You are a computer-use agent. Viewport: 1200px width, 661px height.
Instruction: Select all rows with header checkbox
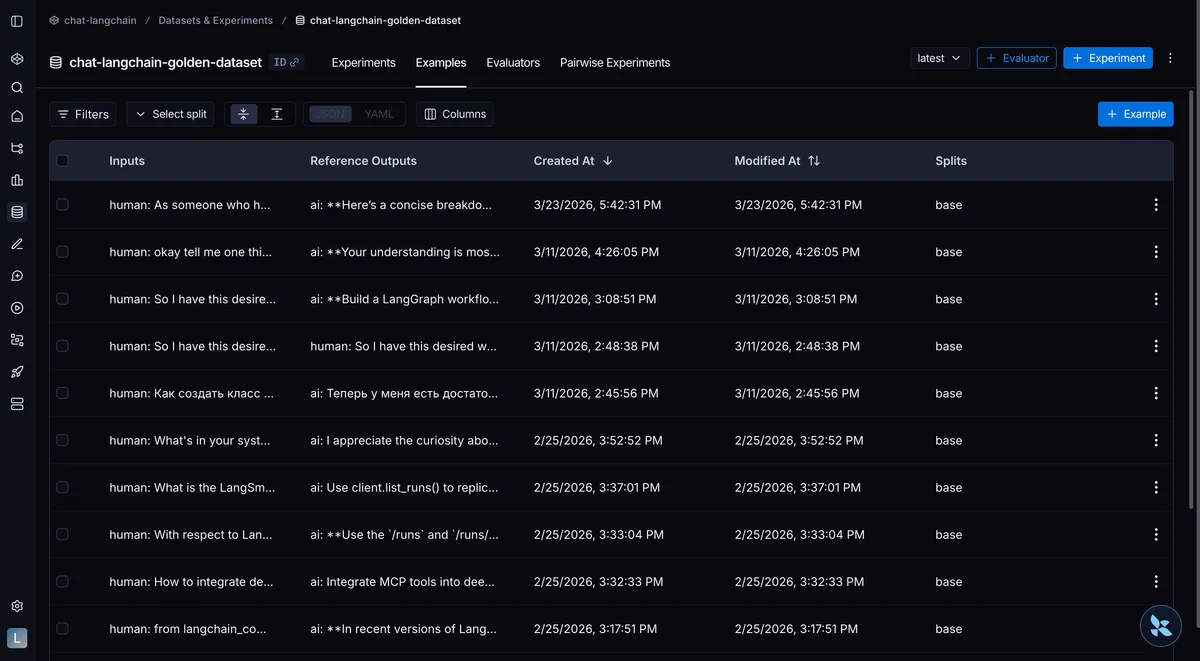pos(63,161)
